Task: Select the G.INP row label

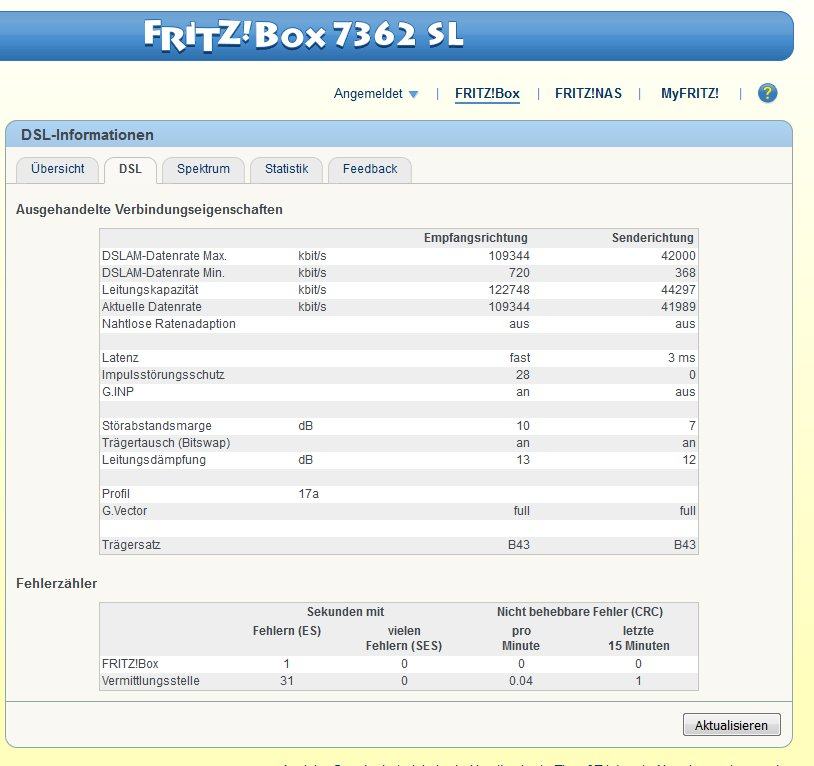Action: coord(118,392)
